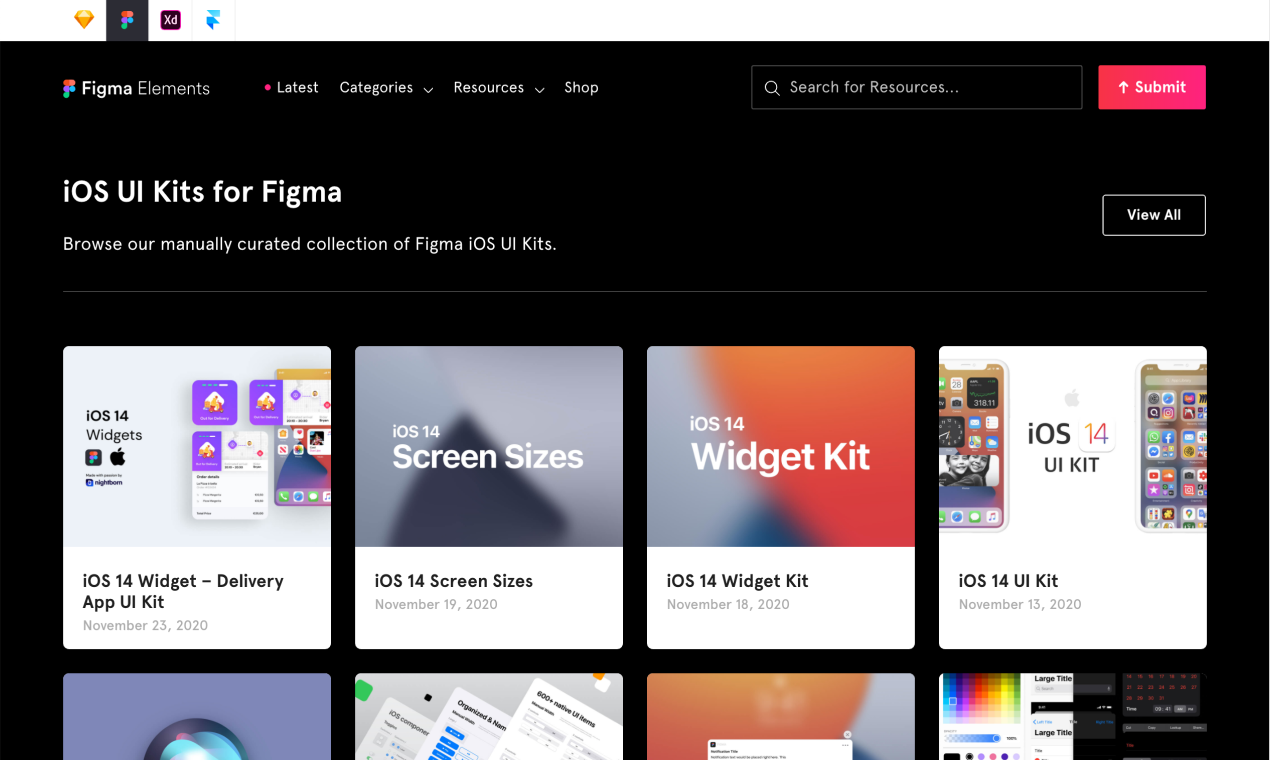Expand the Categories dropdown
This screenshot has height=760, width=1270.
(x=376, y=88)
